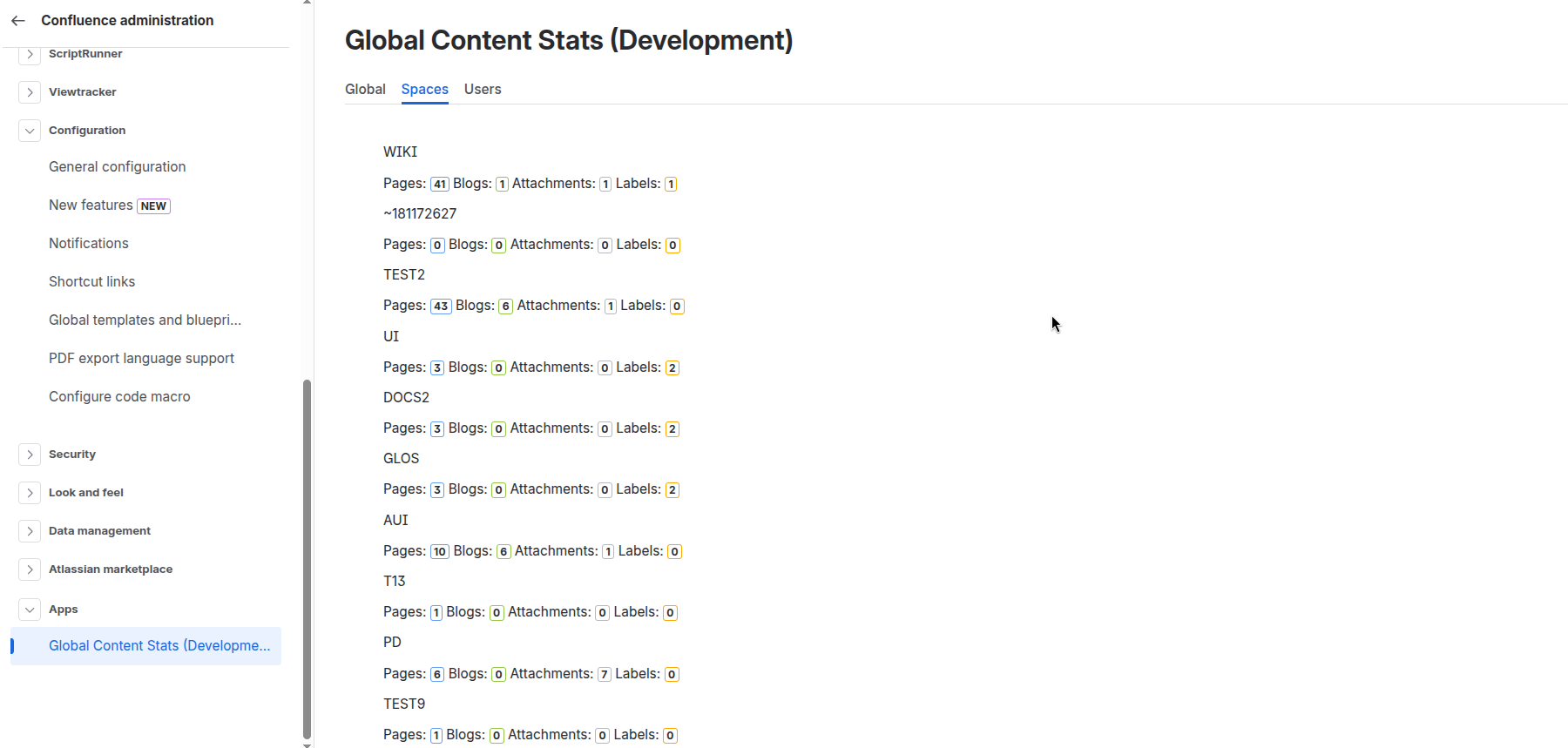The image size is (1568, 748).
Task: Open PDF export language support
Action: pos(142,359)
